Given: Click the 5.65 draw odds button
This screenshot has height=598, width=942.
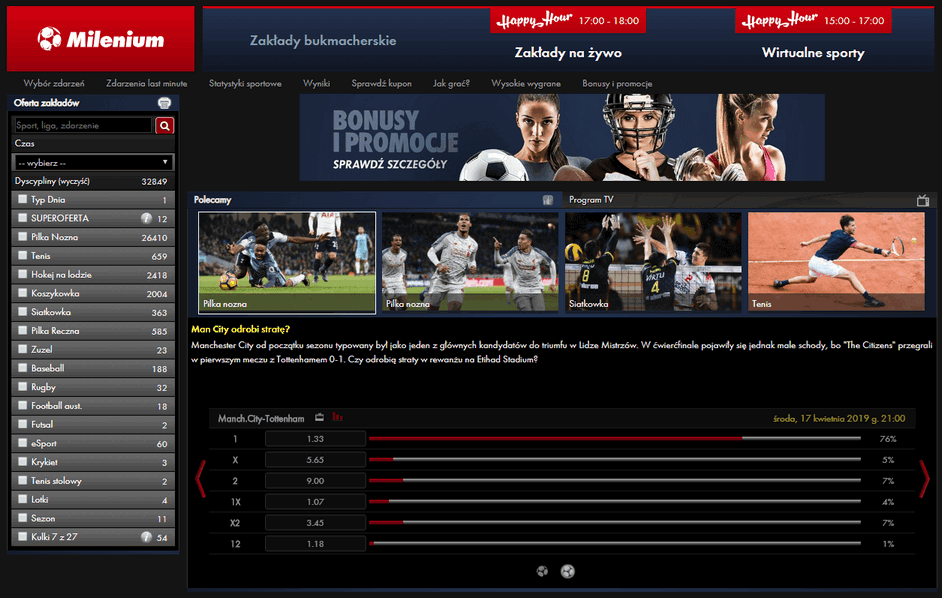Looking at the screenshot, I should (x=315, y=460).
